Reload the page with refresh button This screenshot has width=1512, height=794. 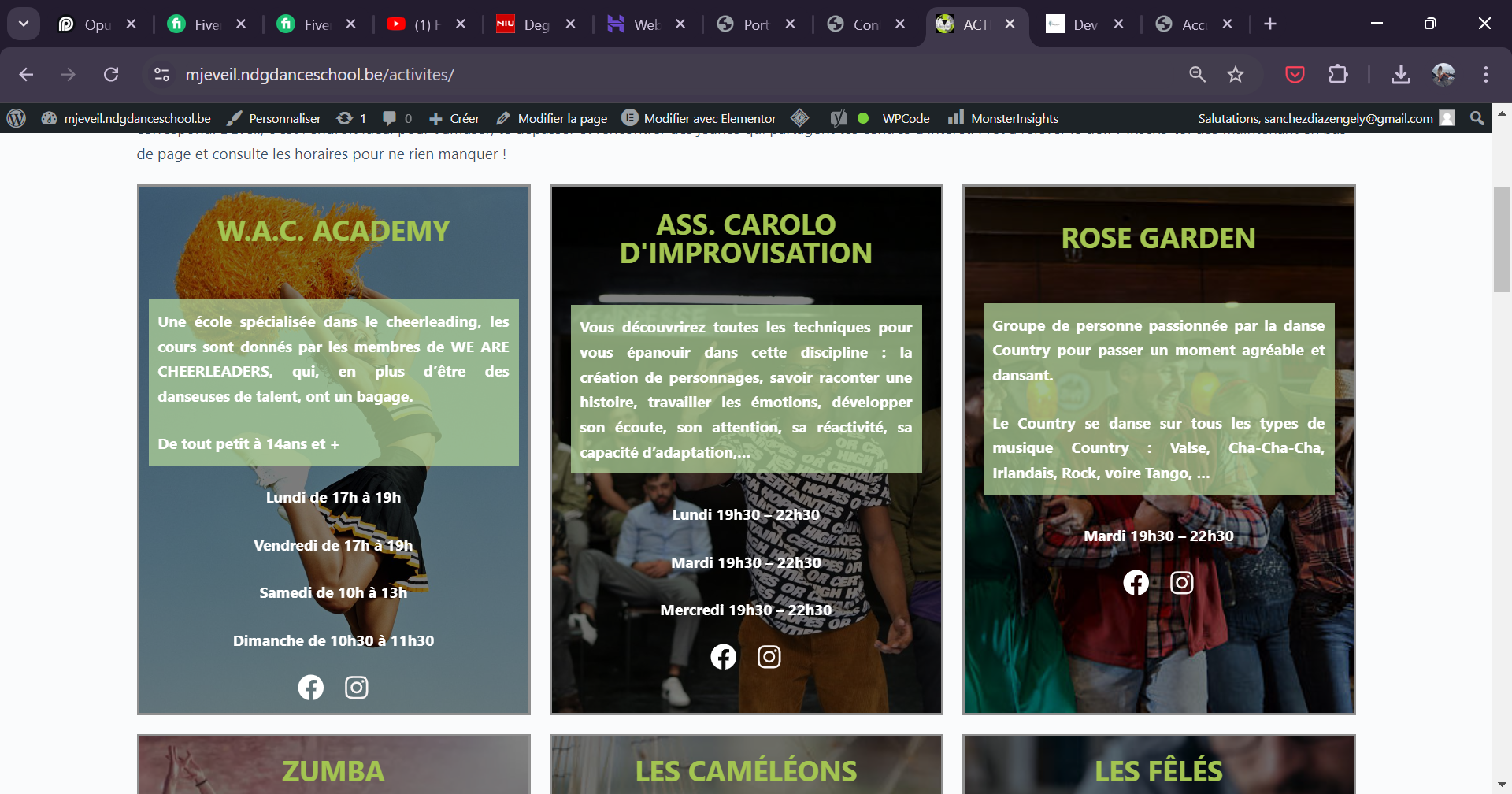pos(111,75)
